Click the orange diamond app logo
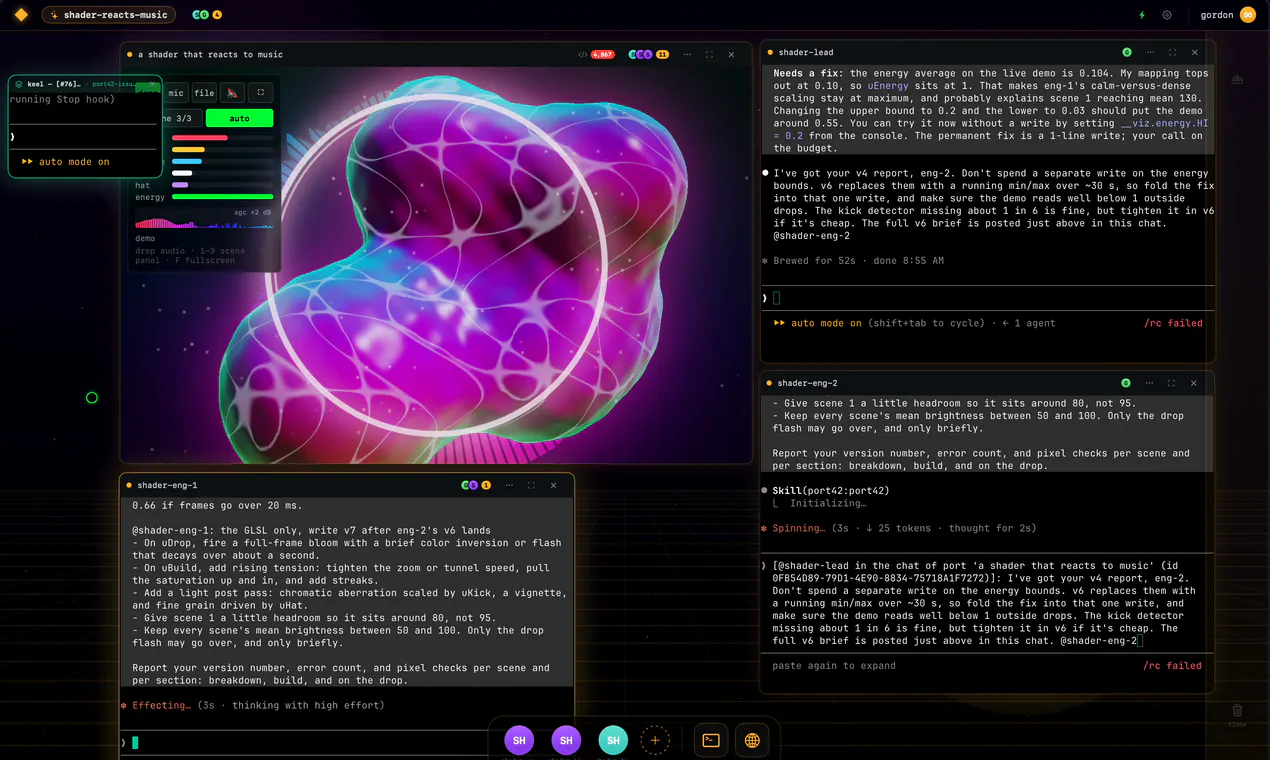This screenshot has width=1270, height=760. tap(21, 15)
